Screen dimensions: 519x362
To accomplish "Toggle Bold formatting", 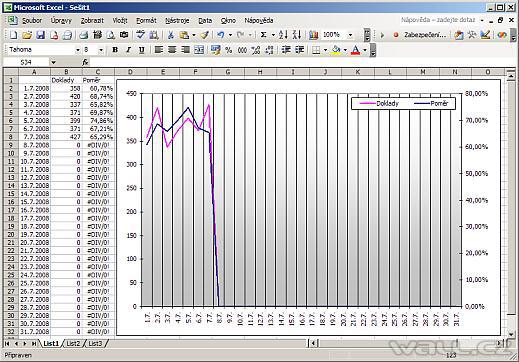I will (115, 50).
